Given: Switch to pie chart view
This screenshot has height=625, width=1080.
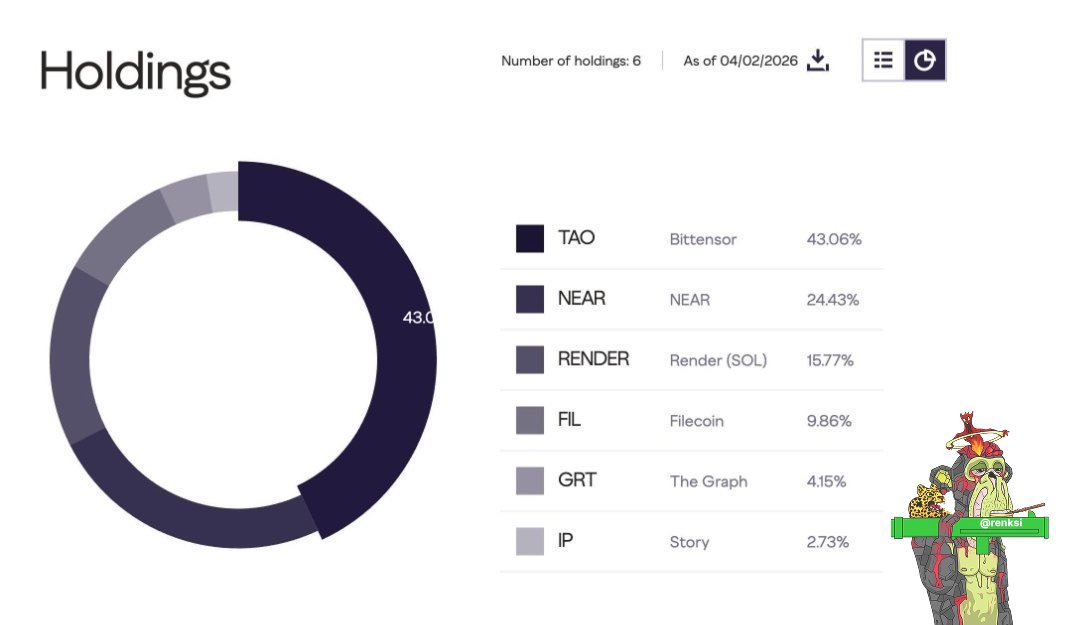Looking at the screenshot, I should click(x=925, y=60).
